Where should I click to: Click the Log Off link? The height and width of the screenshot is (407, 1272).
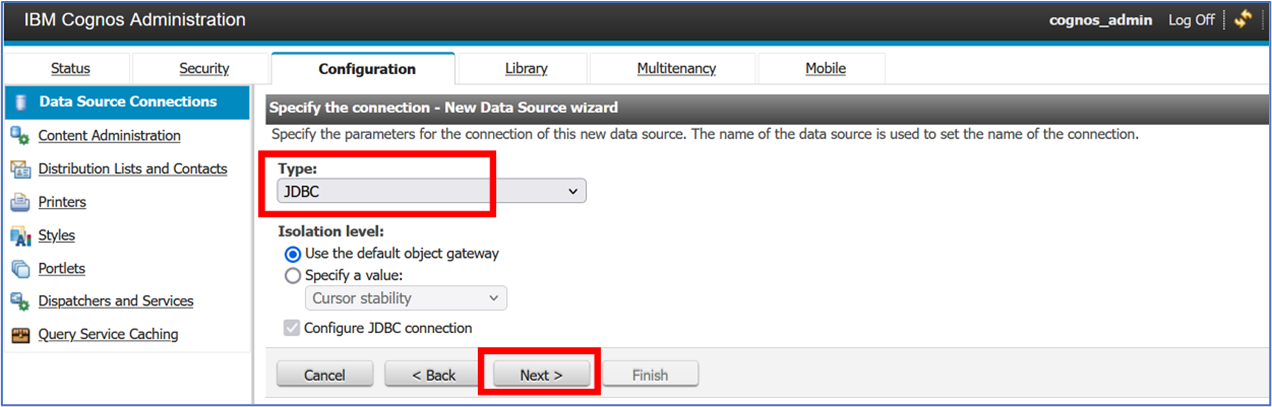1191,20
